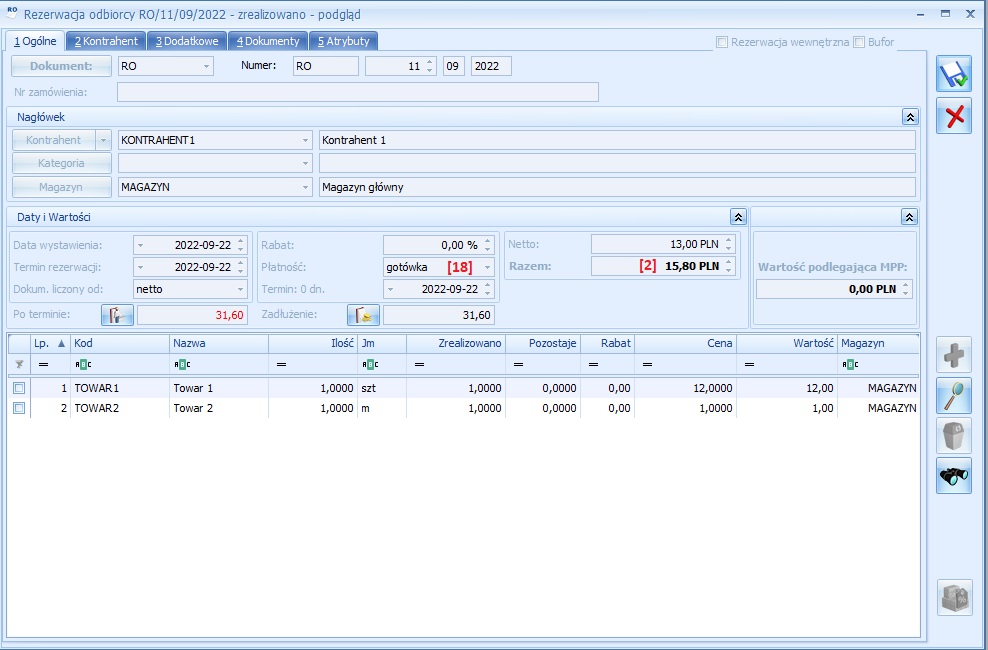Viewport: 988px width, 650px height.
Task: Open the Dokumenty tab
Action: (x=268, y=41)
